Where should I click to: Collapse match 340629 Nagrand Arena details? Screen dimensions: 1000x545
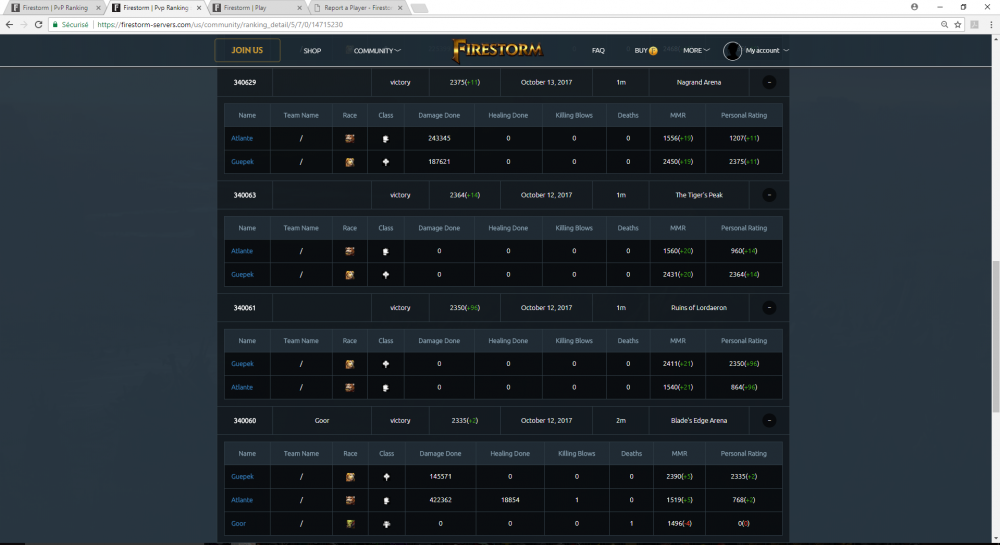[x=769, y=82]
